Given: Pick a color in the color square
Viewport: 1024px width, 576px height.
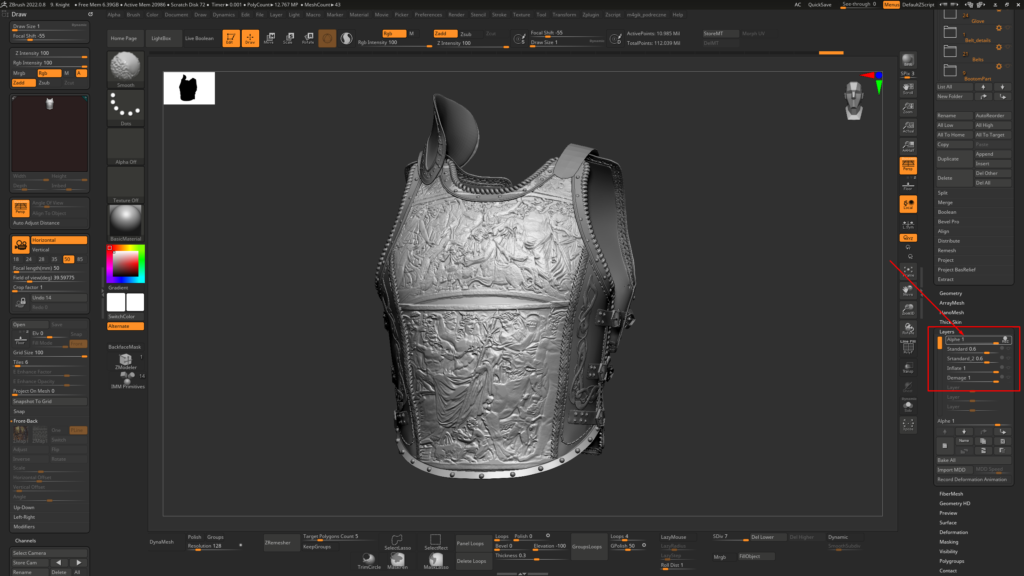Looking at the screenshot, I should [125, 264].
